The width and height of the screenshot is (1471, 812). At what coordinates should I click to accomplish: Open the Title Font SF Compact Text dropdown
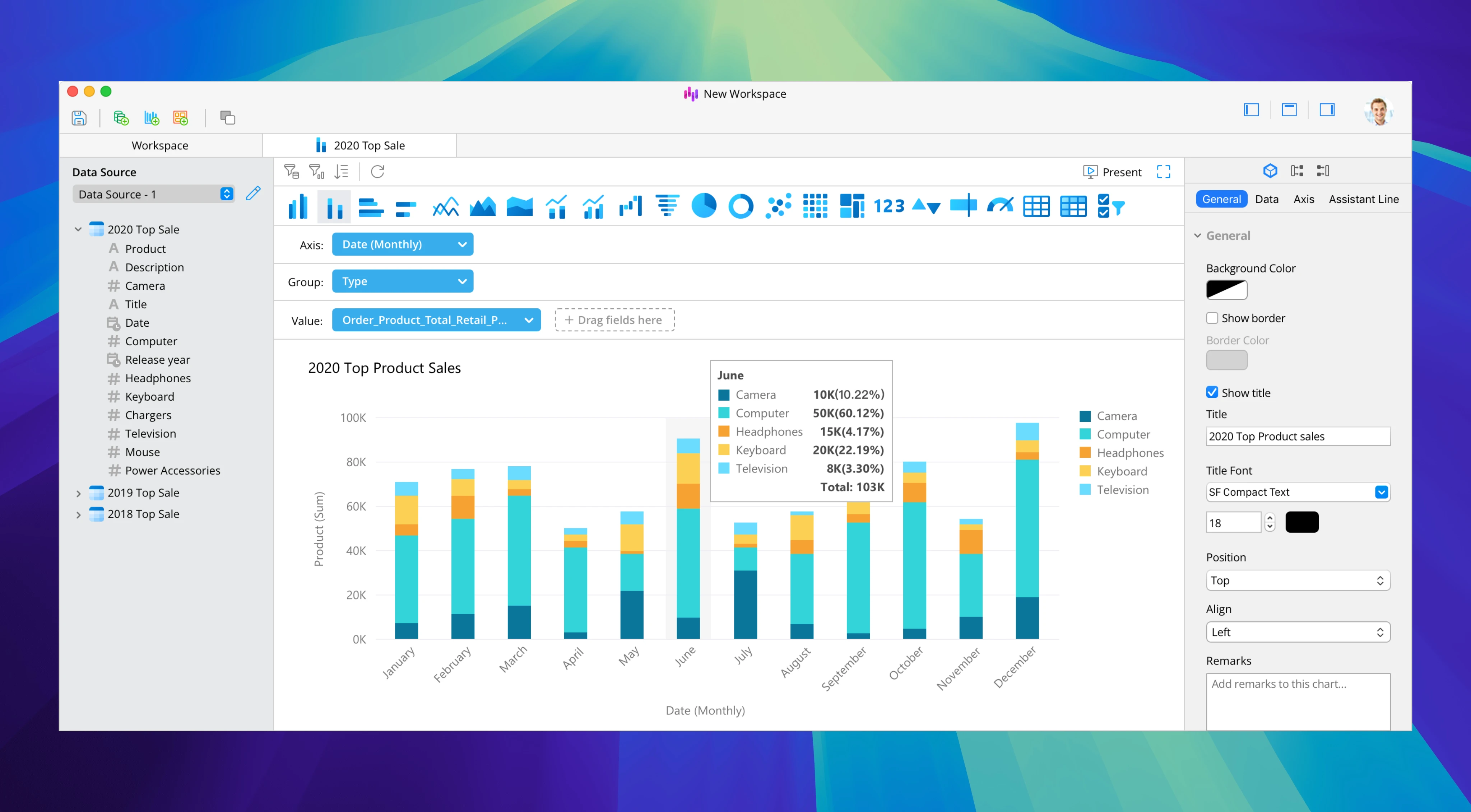pos(1298,492)
